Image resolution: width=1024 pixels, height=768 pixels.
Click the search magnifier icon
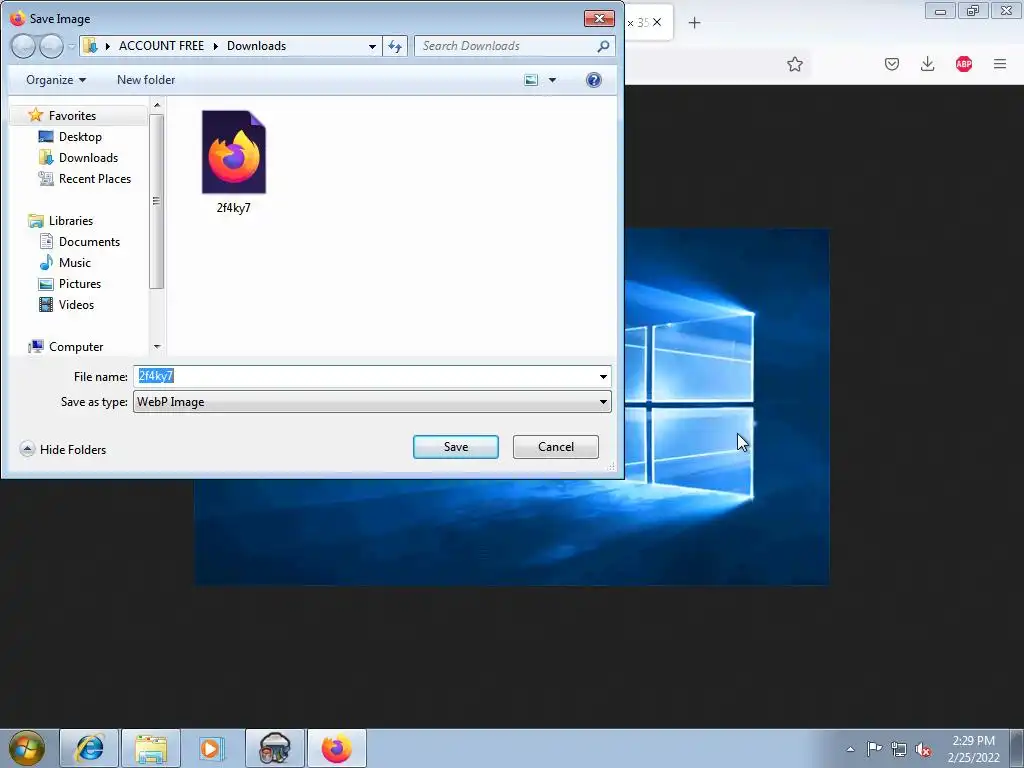click(x=603, y=46)
